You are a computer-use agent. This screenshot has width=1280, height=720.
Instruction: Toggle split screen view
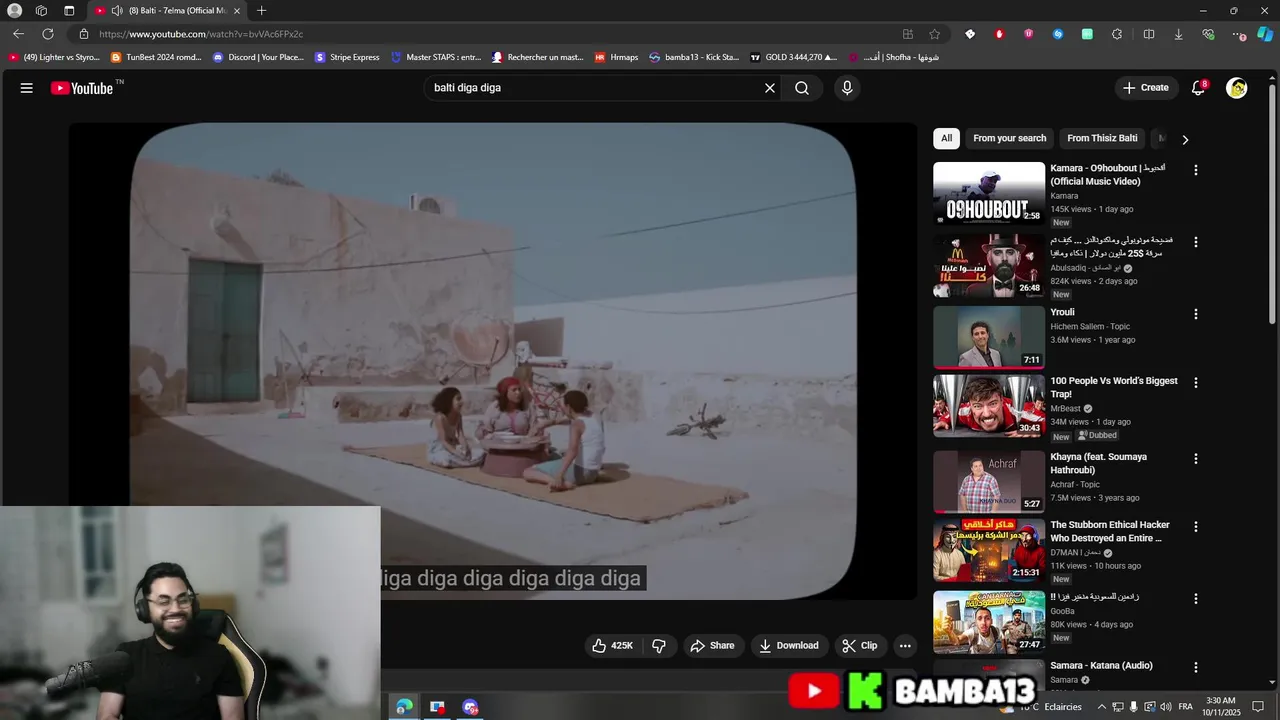pyautogui.click(x=1149, y=34)
